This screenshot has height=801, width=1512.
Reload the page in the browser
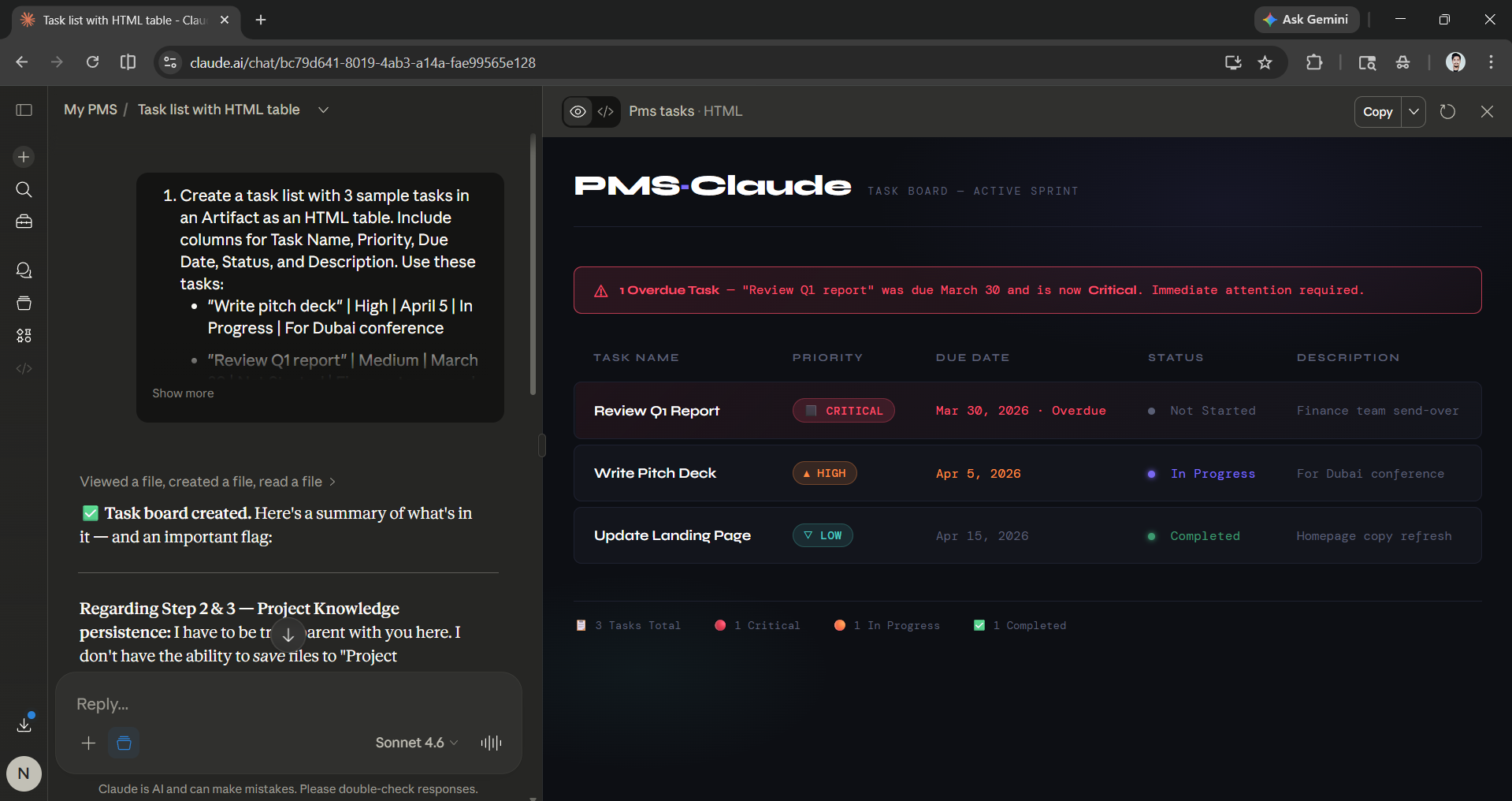92,62
